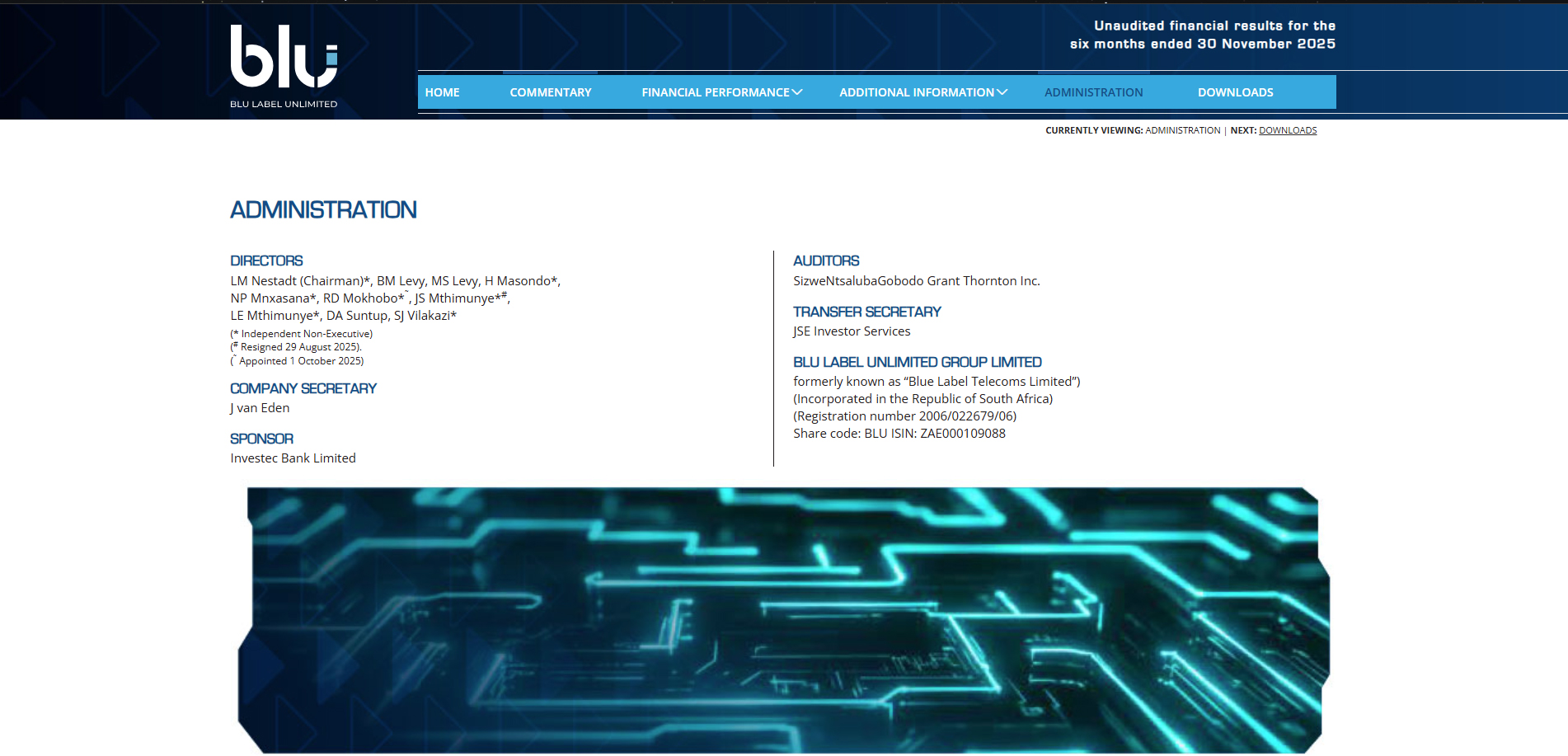The image size is (1568, 756).
Task: Expand the Additional Information chevron
Action: (x=1002, y=92)
